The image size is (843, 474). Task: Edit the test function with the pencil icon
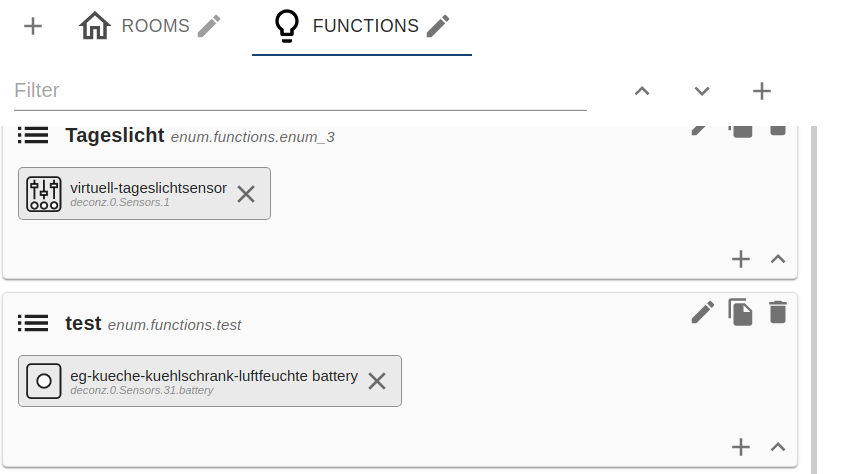click(x=703, y=312)
